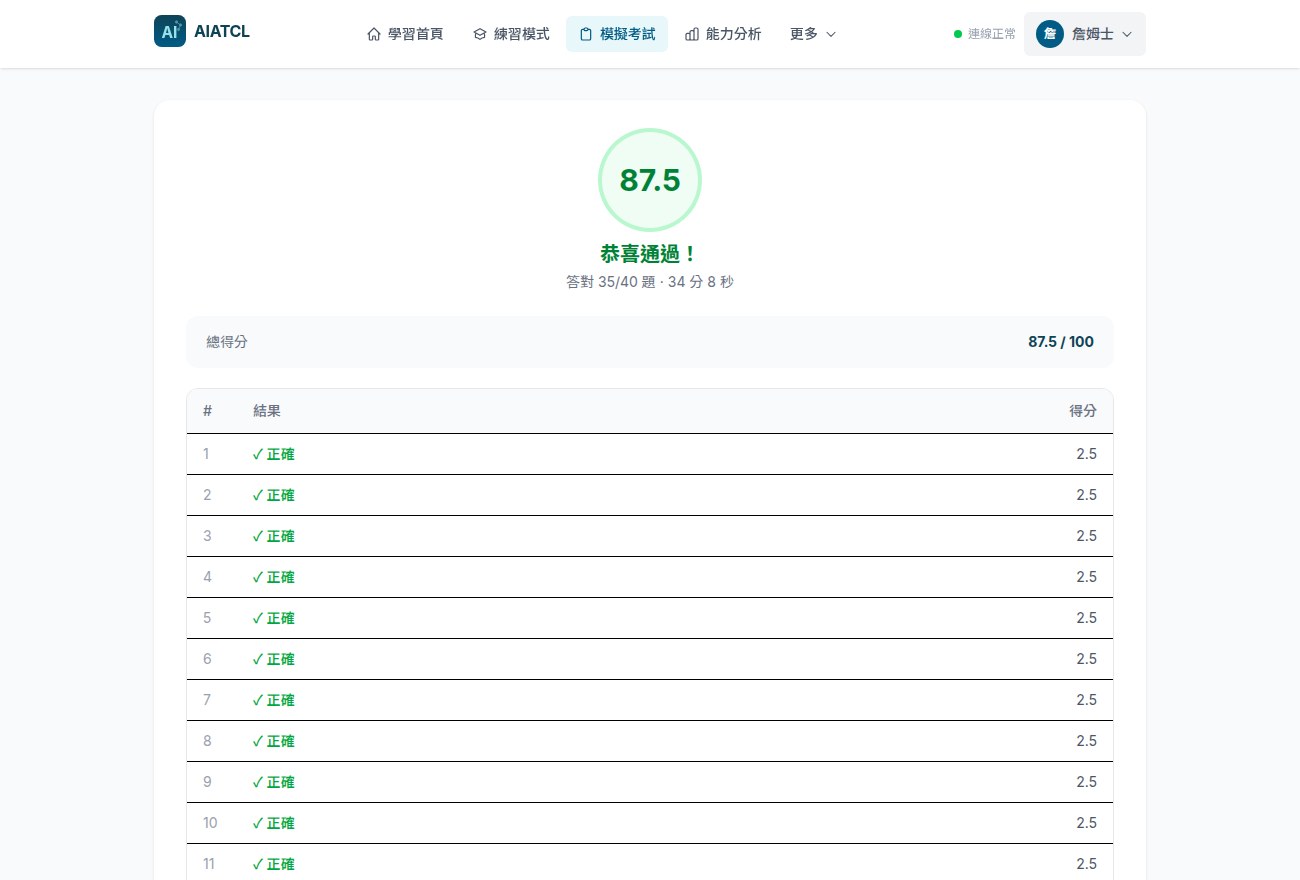Click the 答對 35/40 題 · 34 分 8 秒 text
The image size is (1300, 880).
click(650, 282)
